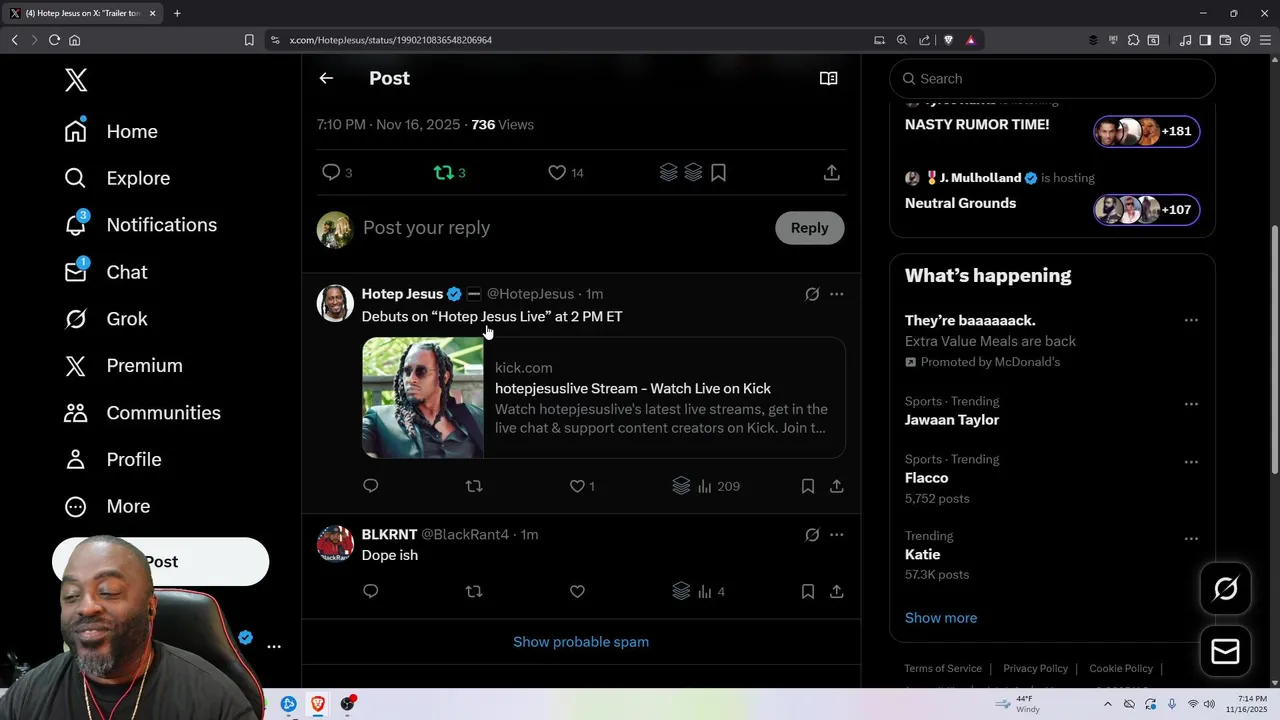1280x720 pixels.
Task: Click the X Search field
Action: [x=1052, y=79]
